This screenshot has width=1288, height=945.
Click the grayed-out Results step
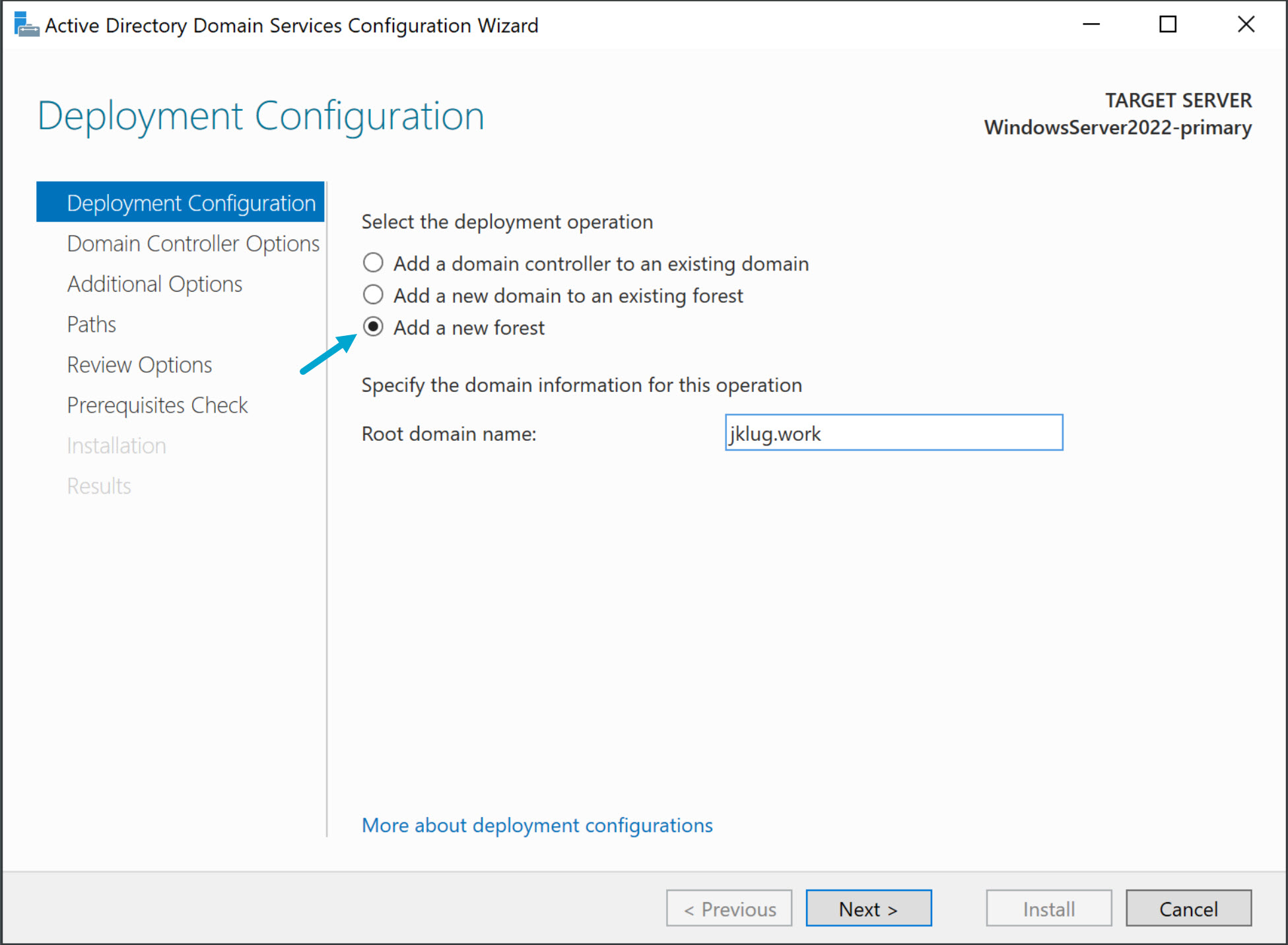(99, 486)
